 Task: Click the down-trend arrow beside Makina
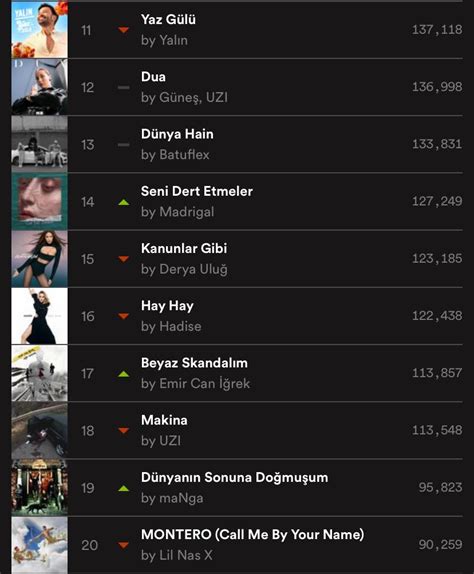(x=124, y=431)
